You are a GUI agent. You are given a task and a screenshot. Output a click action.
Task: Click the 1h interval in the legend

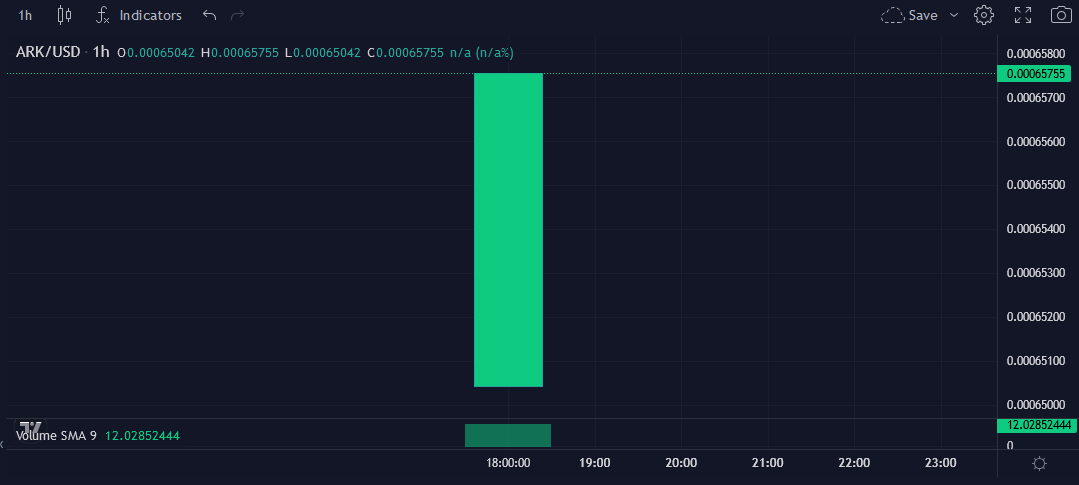coord(101,52)
